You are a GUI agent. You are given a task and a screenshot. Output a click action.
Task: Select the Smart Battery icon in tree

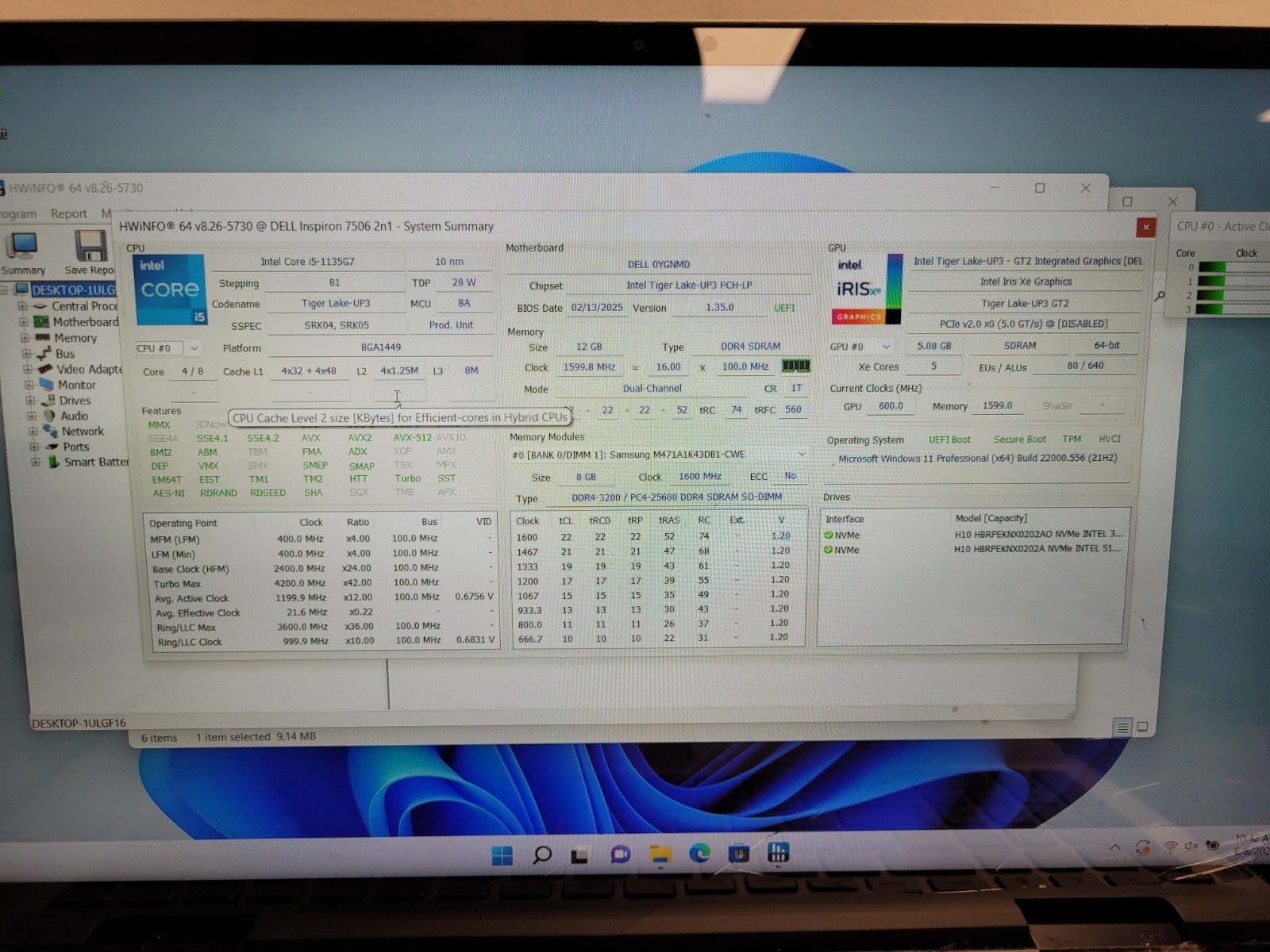[x=54, y=462]
